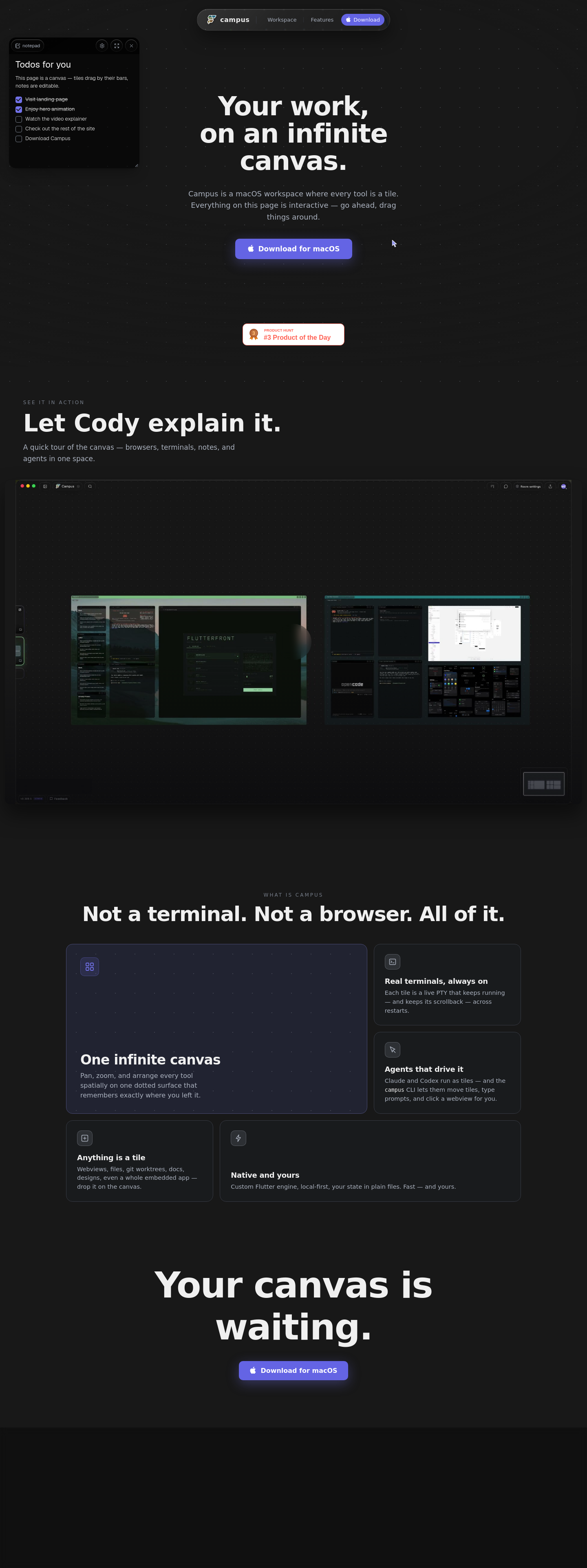Close the notepad tile
This screenshot has width=587, height=1568.
point(132,46)
